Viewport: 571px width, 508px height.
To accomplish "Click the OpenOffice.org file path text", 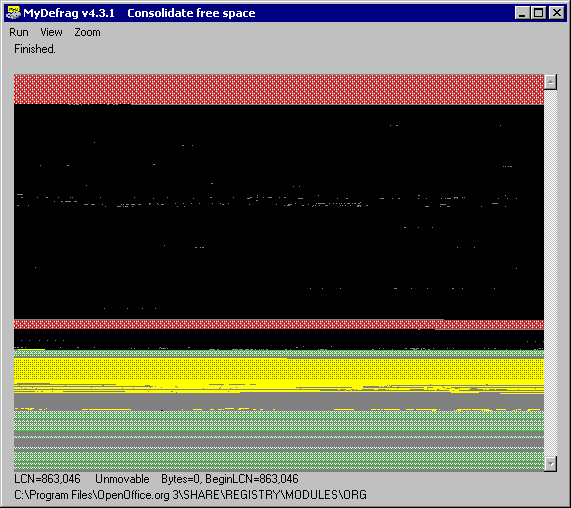I will pos(190,495).
